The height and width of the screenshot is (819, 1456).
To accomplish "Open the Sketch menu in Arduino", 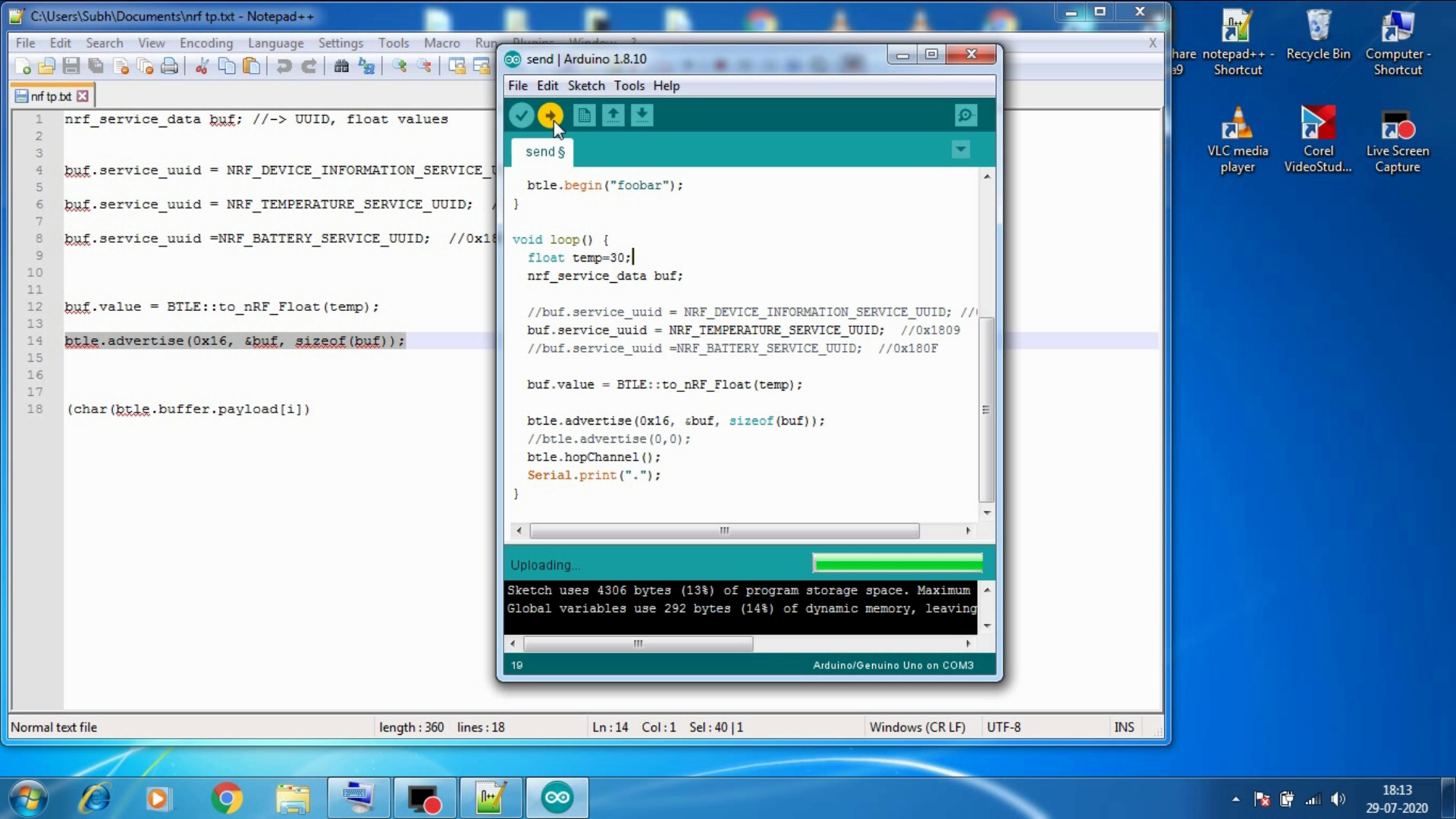I will (585, 86).
